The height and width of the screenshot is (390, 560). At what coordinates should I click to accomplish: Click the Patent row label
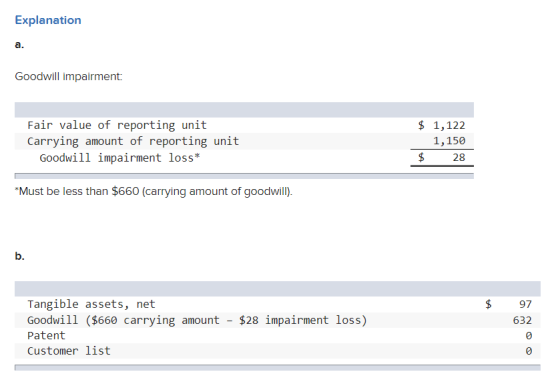[x=46, y=335]
